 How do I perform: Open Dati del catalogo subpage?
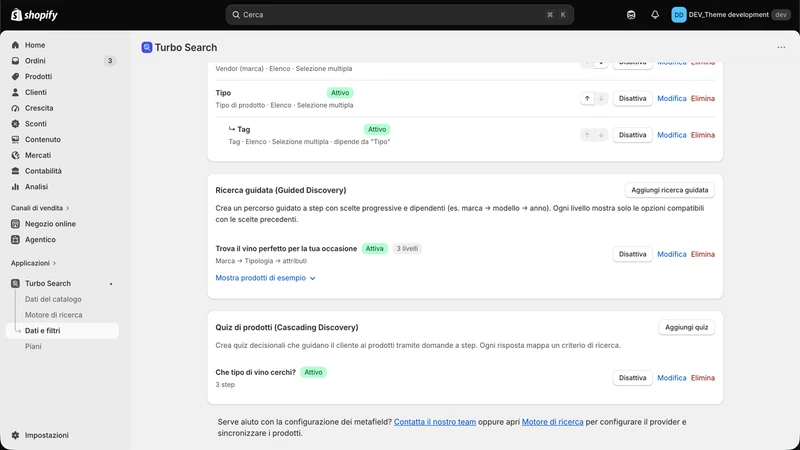pyautogui.click(x=53, y=299)
